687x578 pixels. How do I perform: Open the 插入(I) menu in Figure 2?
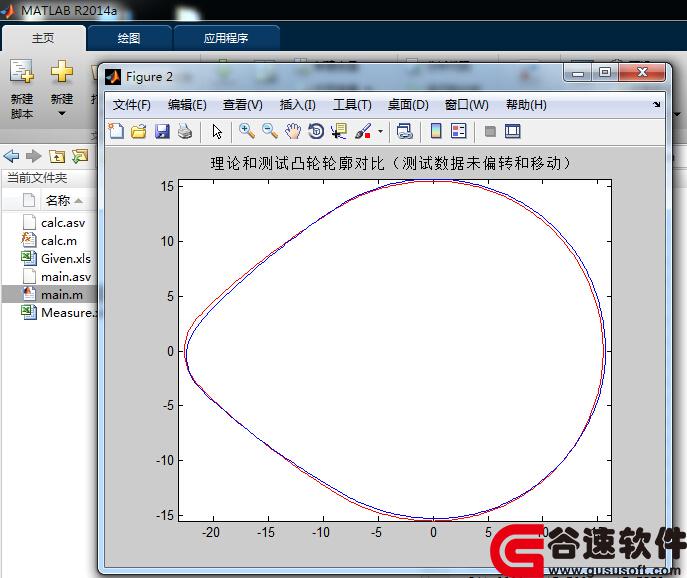[x=297, y=105]
